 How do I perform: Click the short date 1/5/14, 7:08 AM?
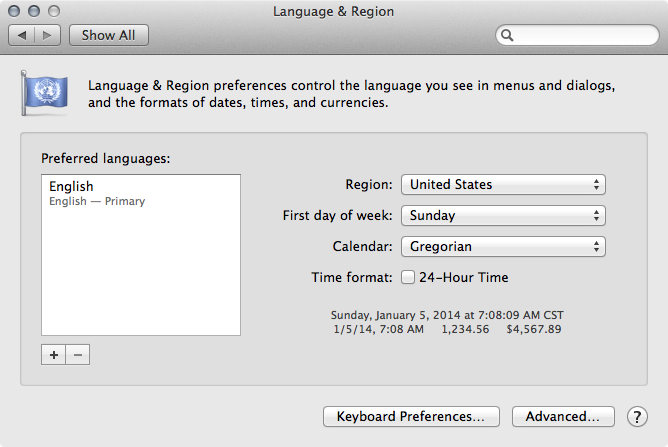point(379,329)
